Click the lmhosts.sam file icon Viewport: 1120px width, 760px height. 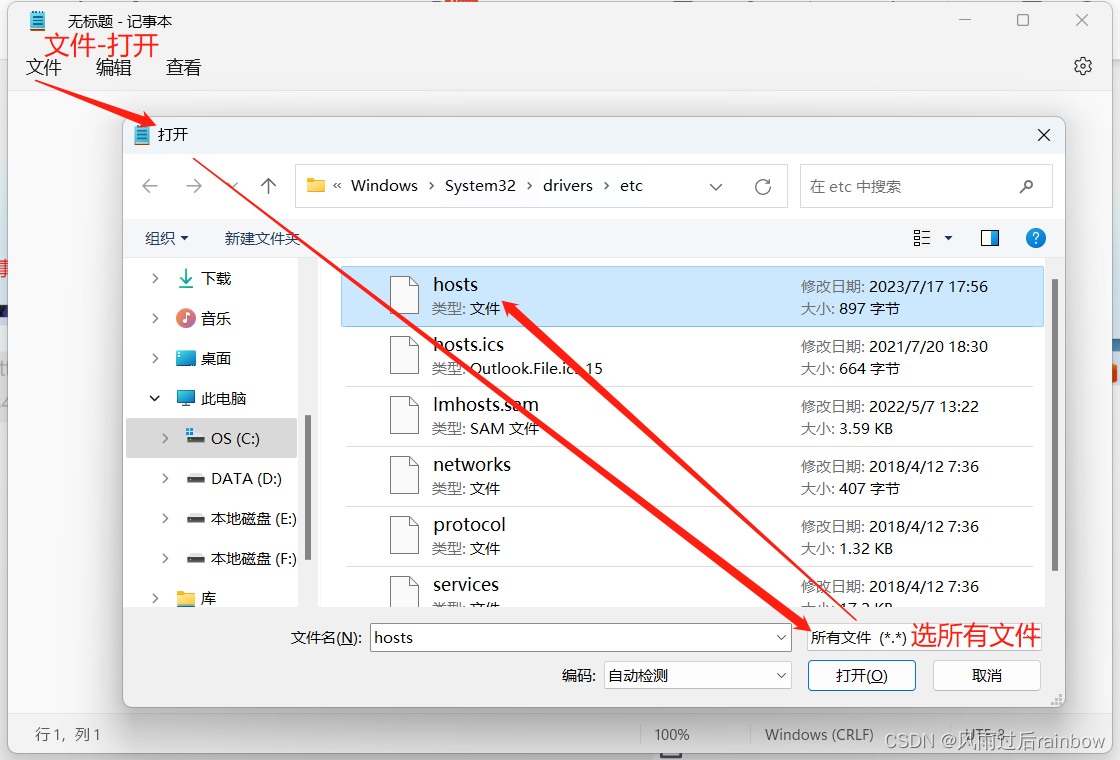404,415
